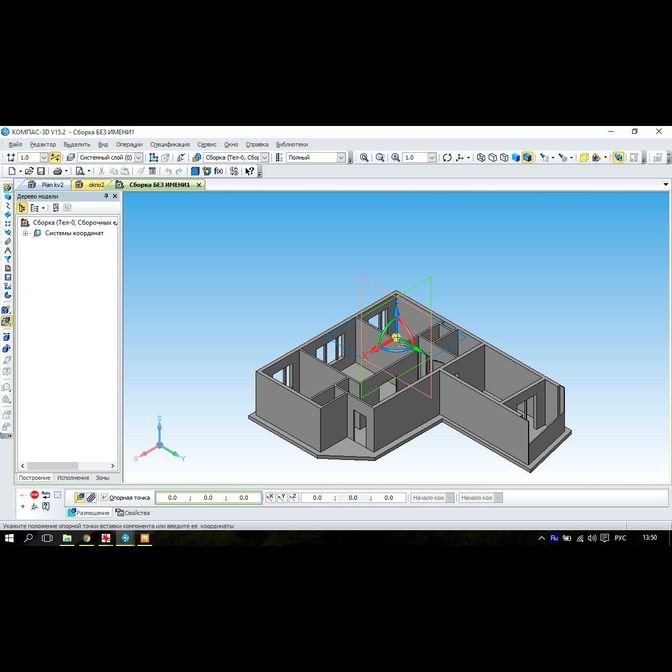Open the Сервис menu
The height and width of the screenshot is (672, 672).
[x=207, y=144]
